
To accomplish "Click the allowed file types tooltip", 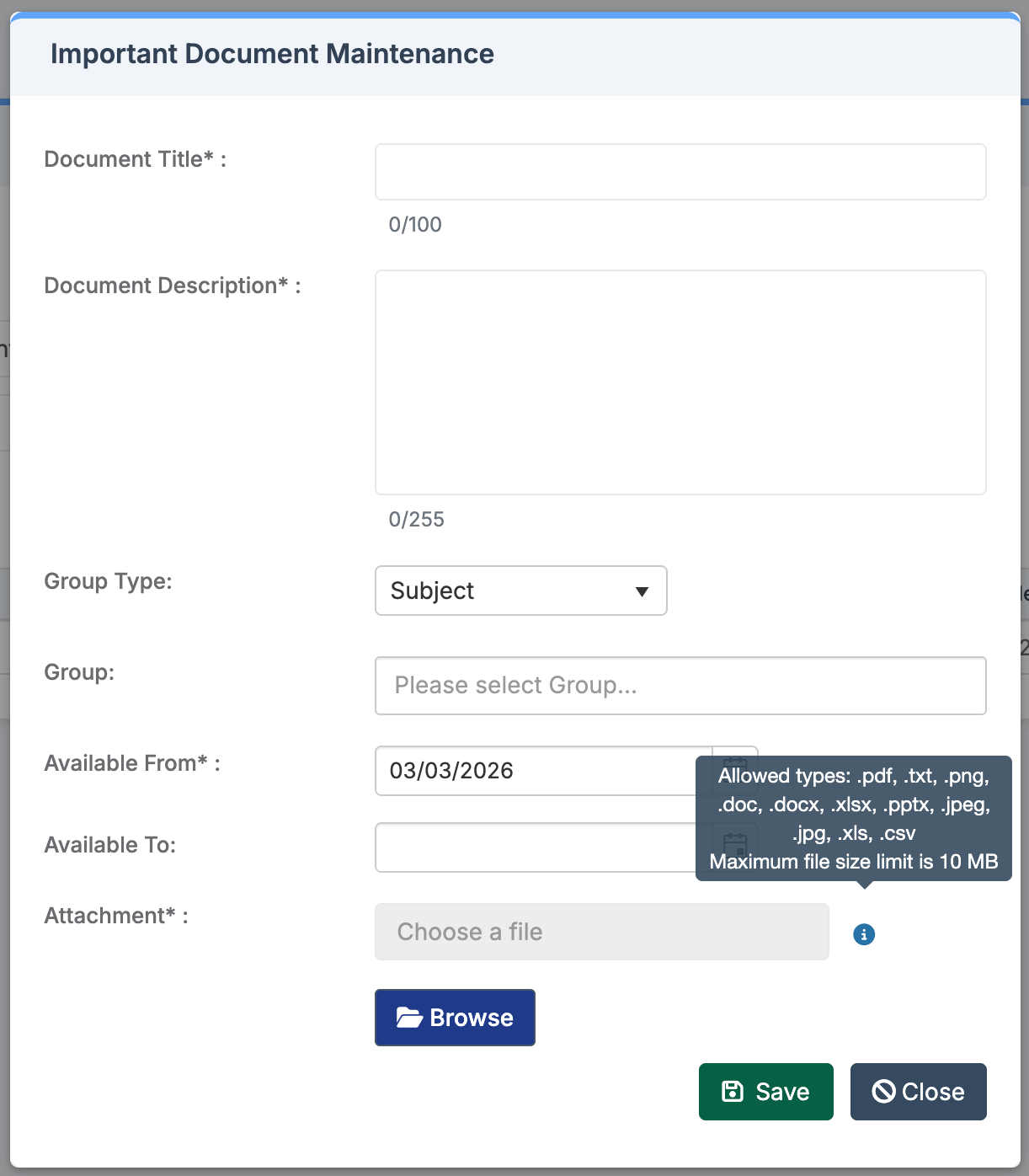I will (853, 818).
